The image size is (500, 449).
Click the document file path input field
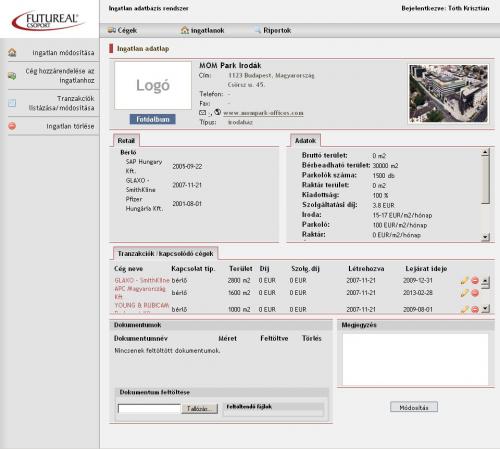point(149,409)
